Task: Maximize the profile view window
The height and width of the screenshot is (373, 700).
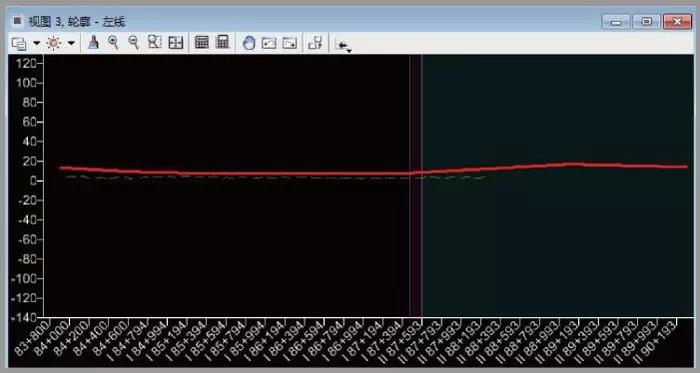Action: (x=646, y=21)
